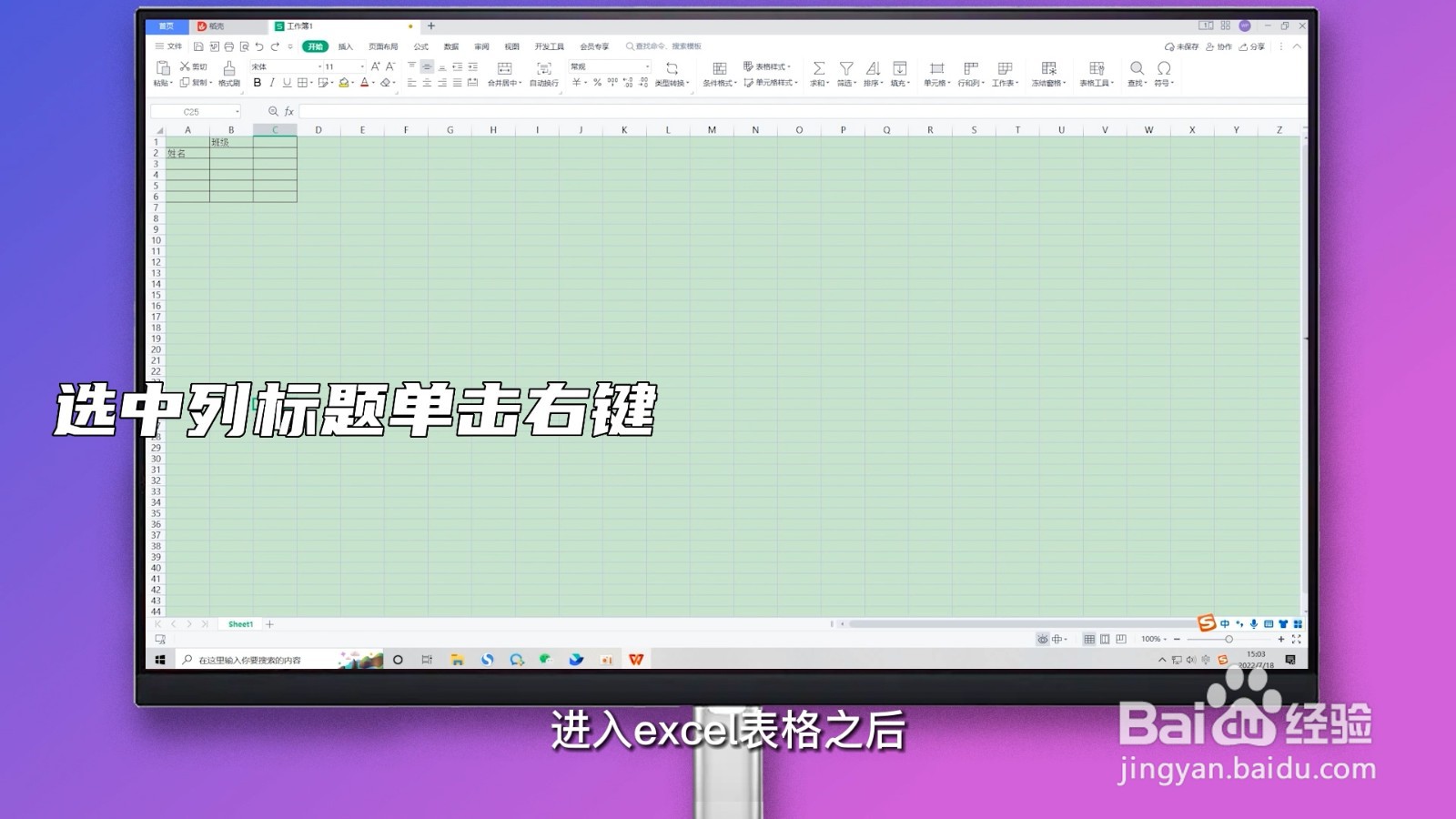Click the Print icon in quick access toolbar
The width and height of the screenshot is (1456, 819).
coord(229,46)
